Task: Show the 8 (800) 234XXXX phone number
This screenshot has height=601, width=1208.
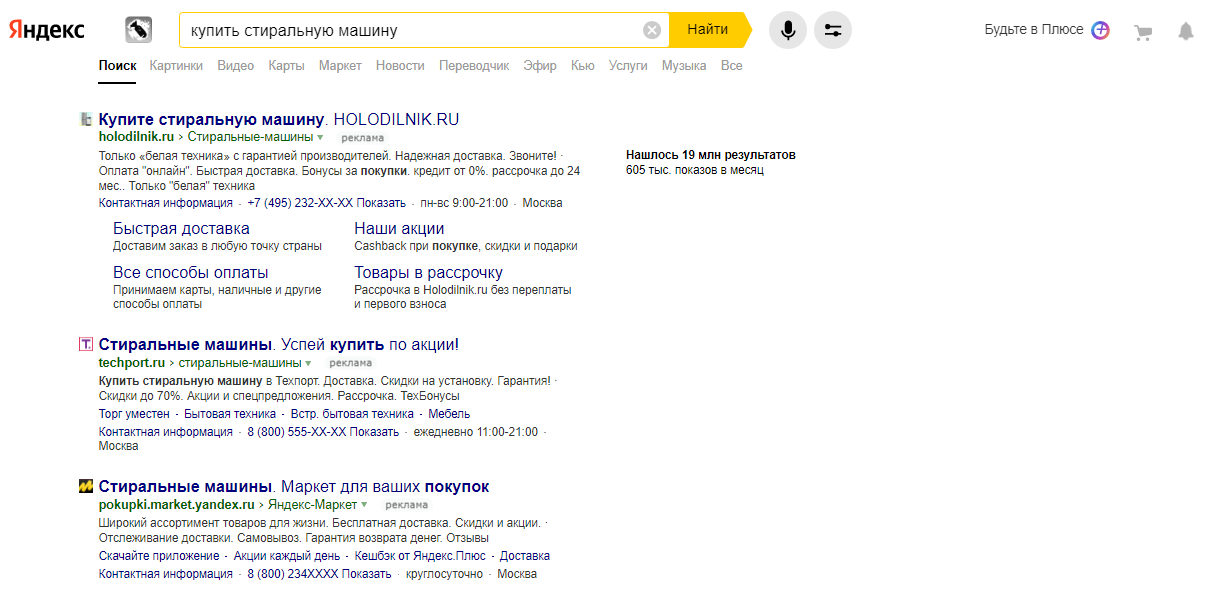Action: pos(319,575)
